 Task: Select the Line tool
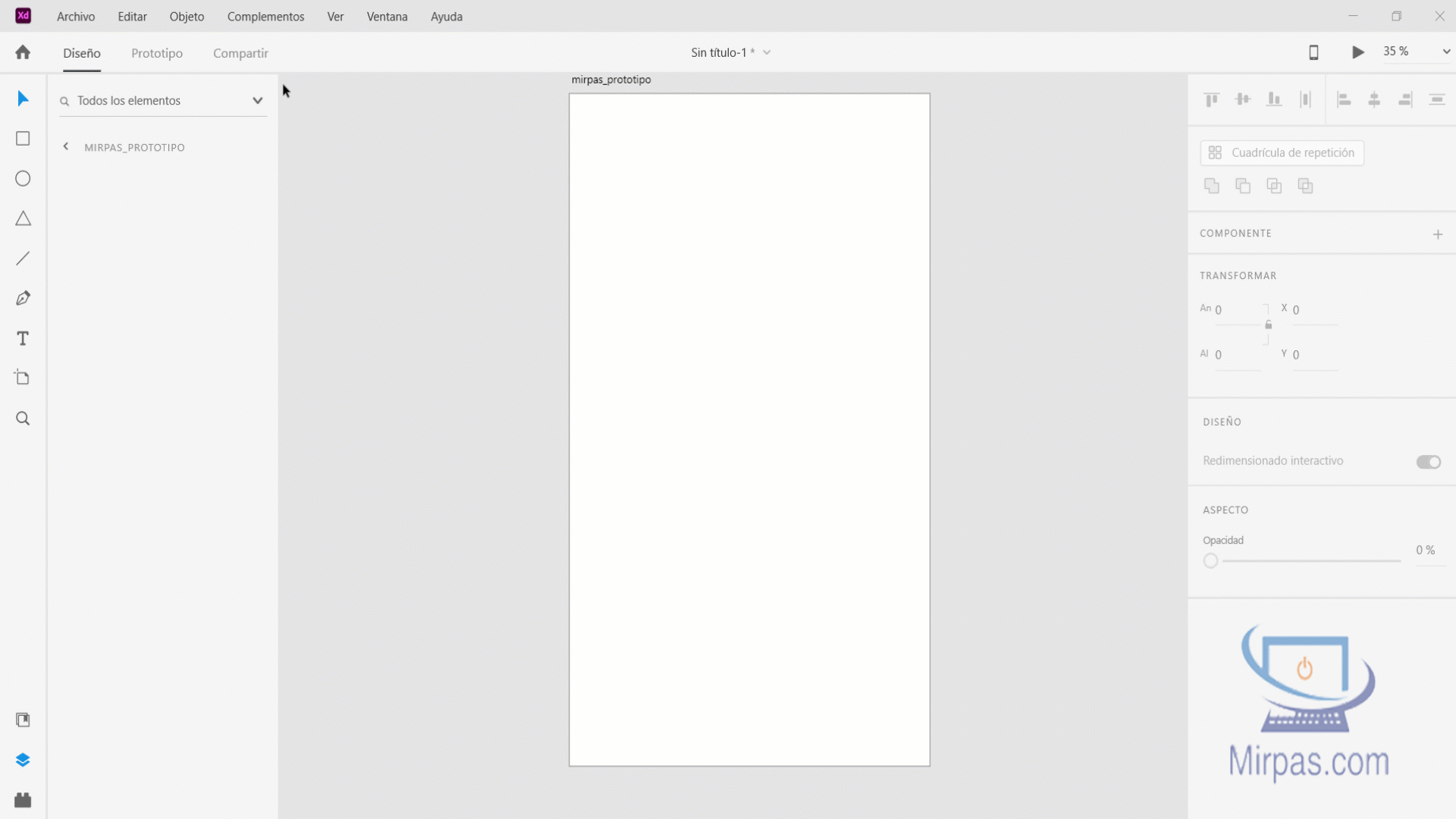(23, 259)
